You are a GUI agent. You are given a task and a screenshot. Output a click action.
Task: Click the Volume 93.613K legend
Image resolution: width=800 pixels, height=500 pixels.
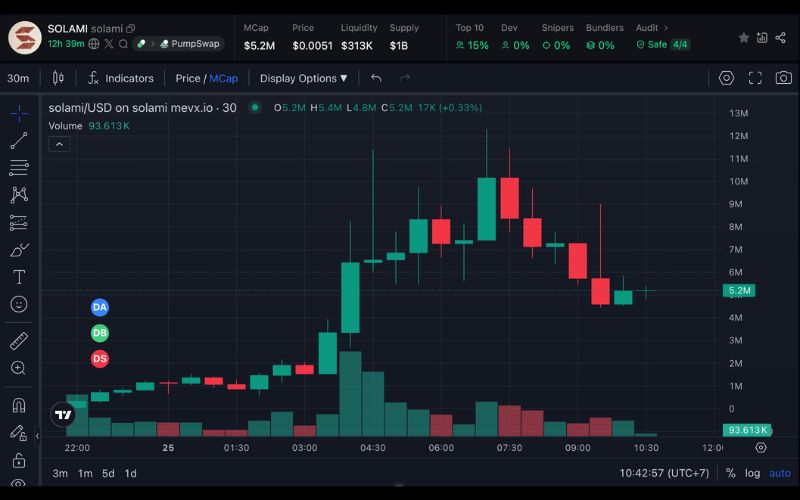click(x=89, y=126)
